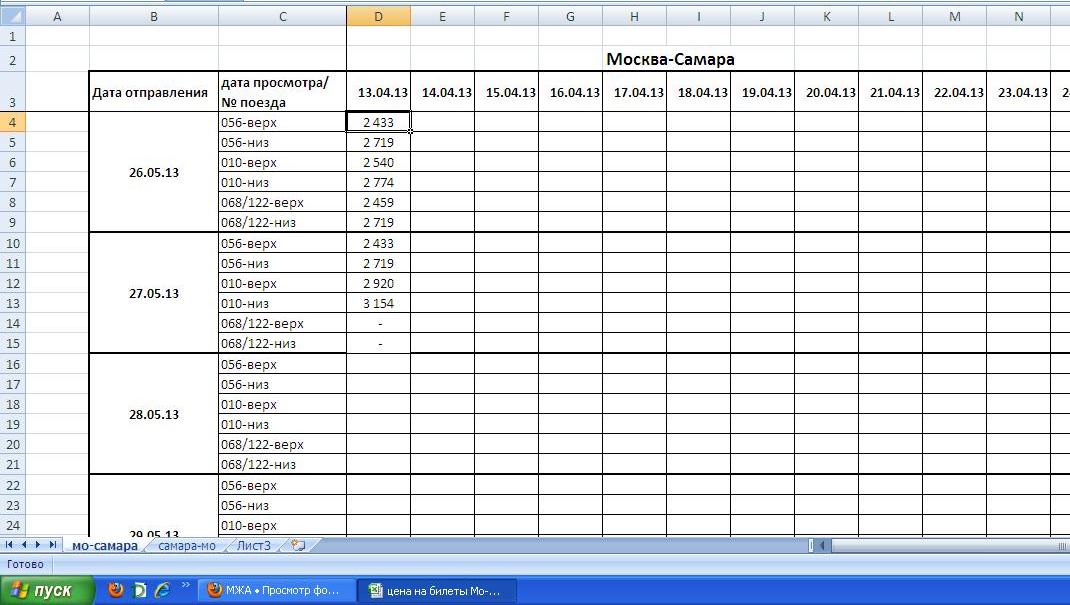The height and width of the screenshot is (605, 1070).
Task: Select the мо-самара sheet tab
Action: [105, 545]
